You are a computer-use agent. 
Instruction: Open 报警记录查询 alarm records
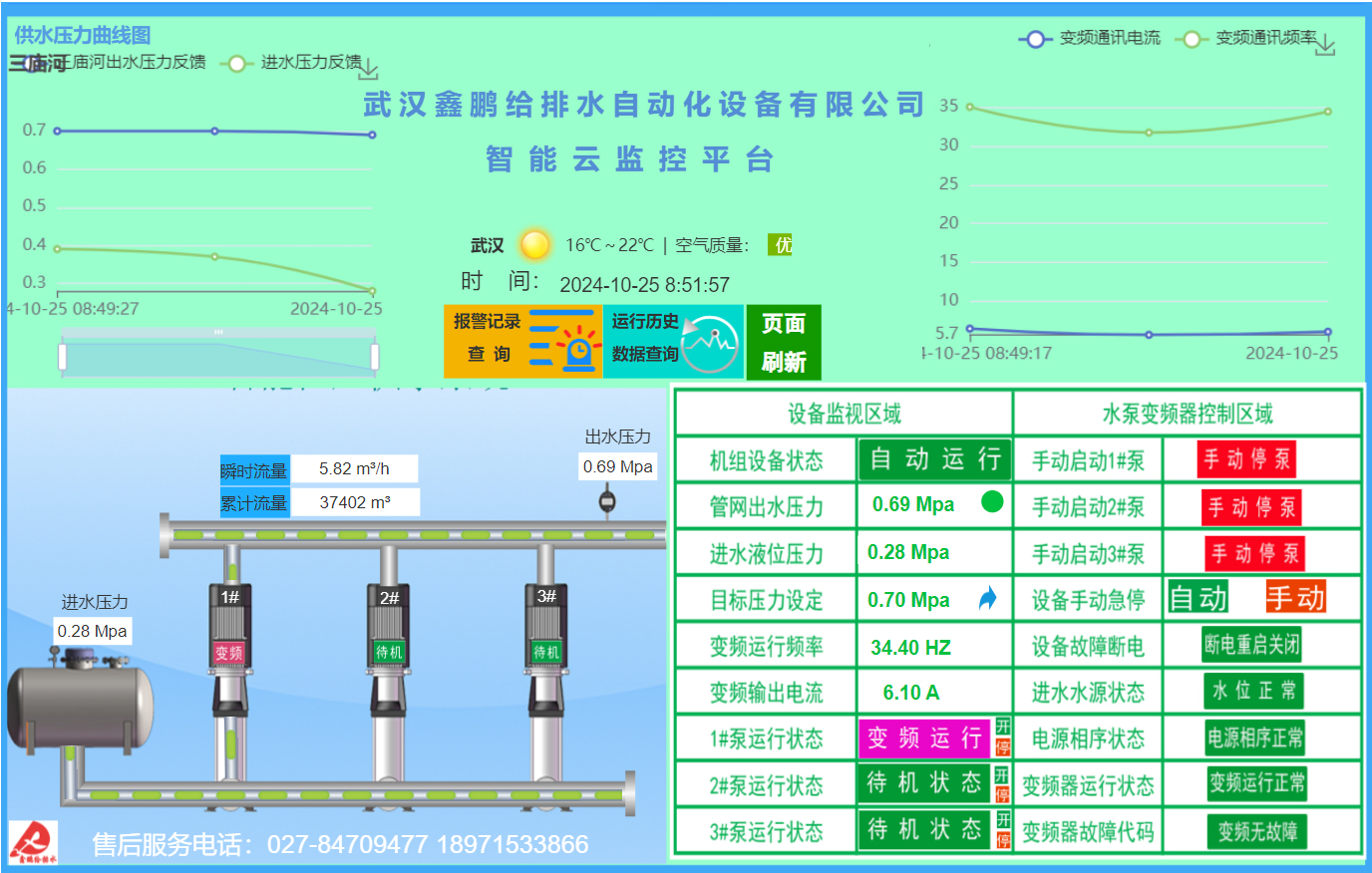tap(523, 342)
